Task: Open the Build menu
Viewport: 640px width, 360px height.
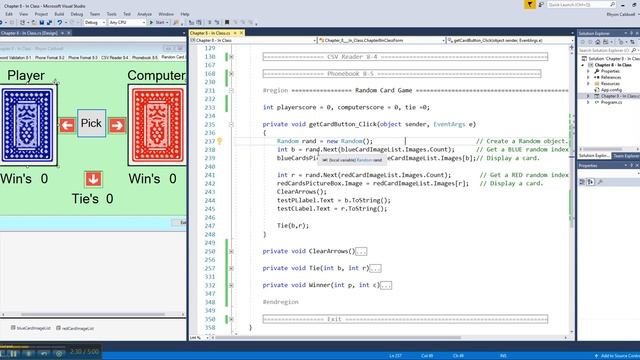Action: coord(59,14)
